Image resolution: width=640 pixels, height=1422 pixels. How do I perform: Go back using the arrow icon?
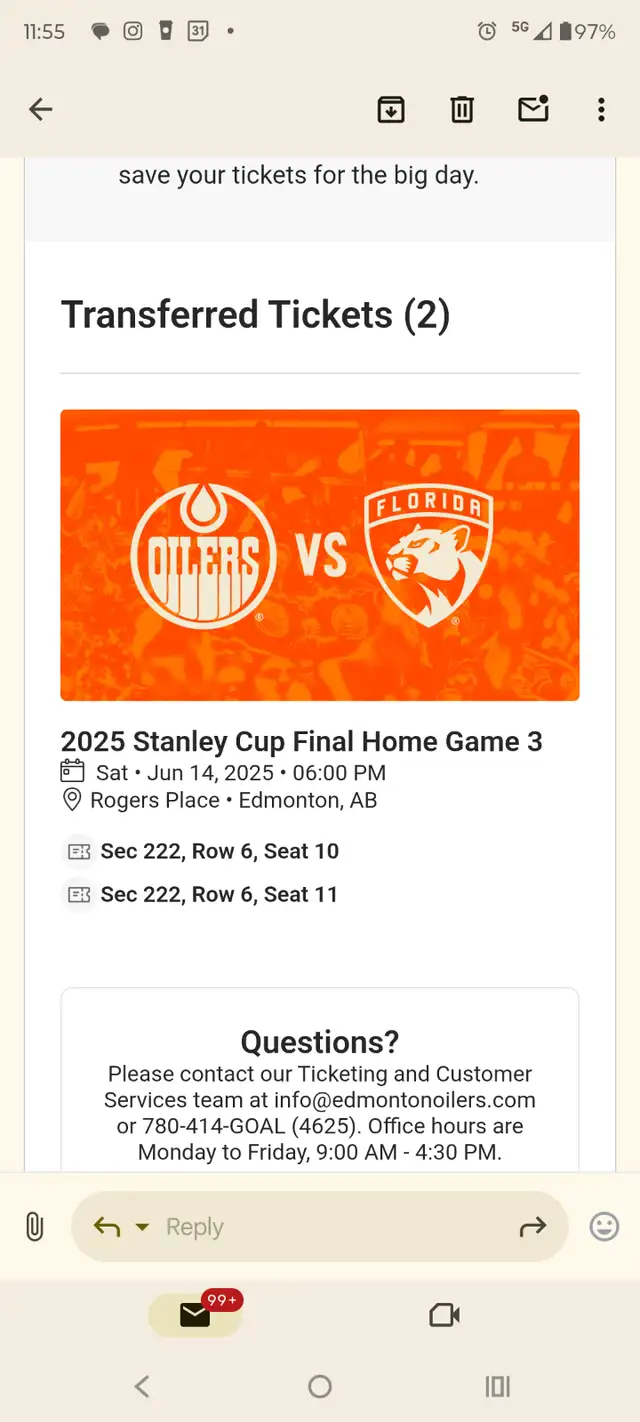[x=40, y=109]
